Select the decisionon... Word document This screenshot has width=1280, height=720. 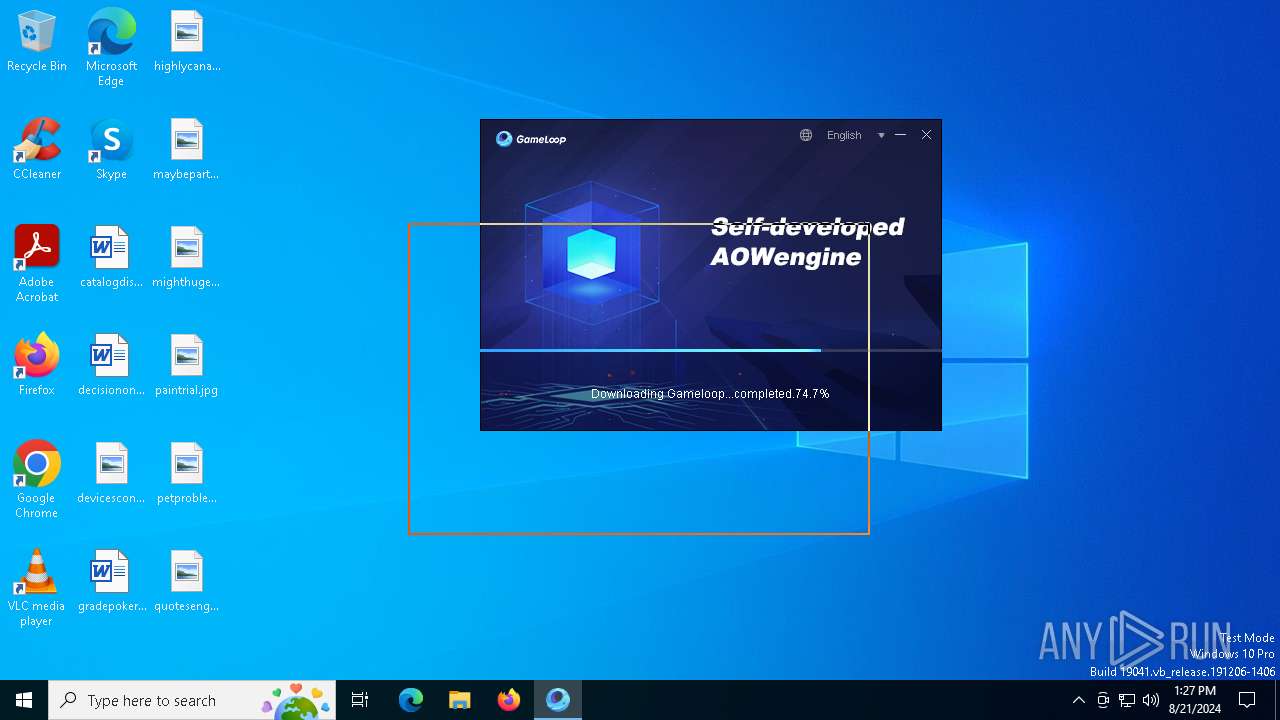[x=111, y=366]
